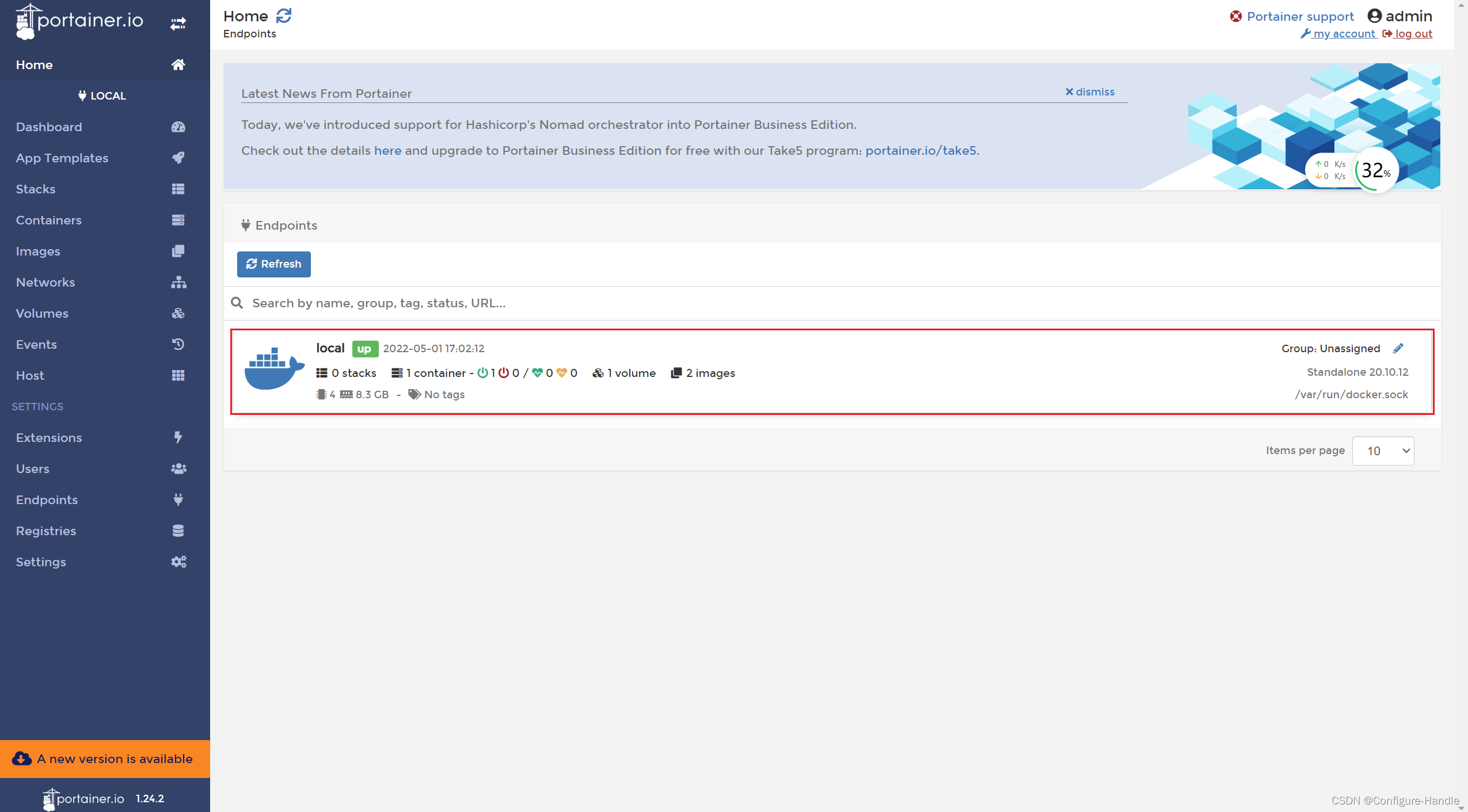Image resolution: width=1468 pixels, height=812 pixels.
Task: Follow the portainer.io/take5 link
Action: click(x=921, y=150)
